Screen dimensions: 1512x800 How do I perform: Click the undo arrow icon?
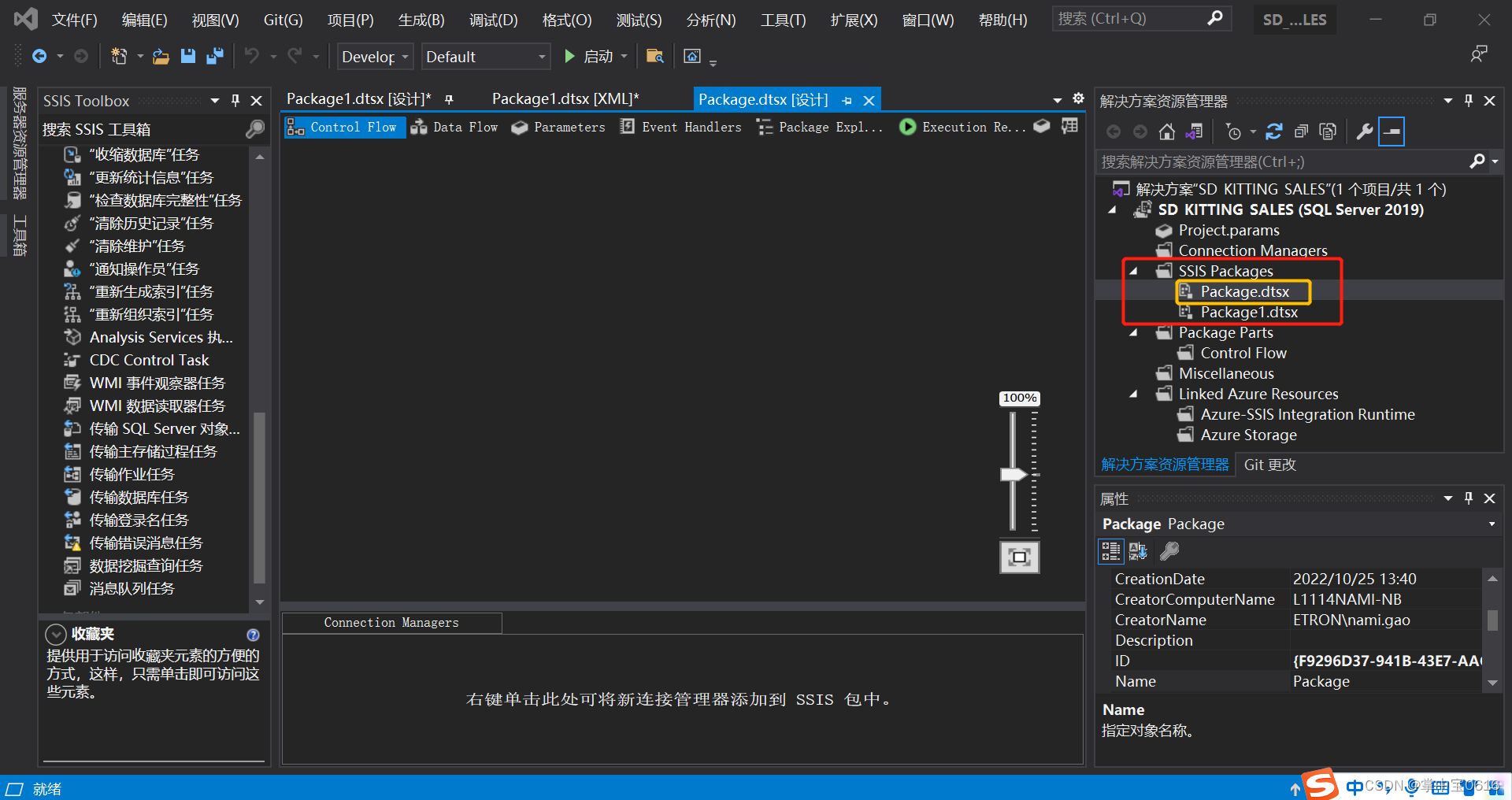252,57
